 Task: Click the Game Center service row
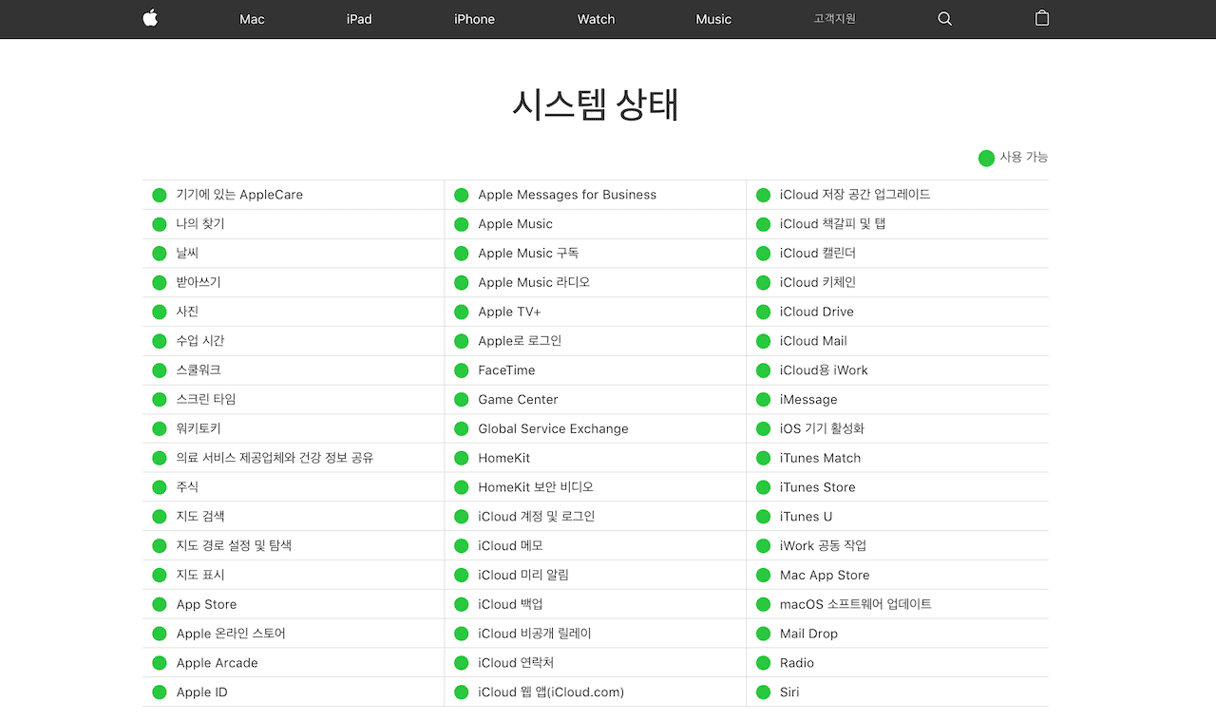(x=517, y=399)
